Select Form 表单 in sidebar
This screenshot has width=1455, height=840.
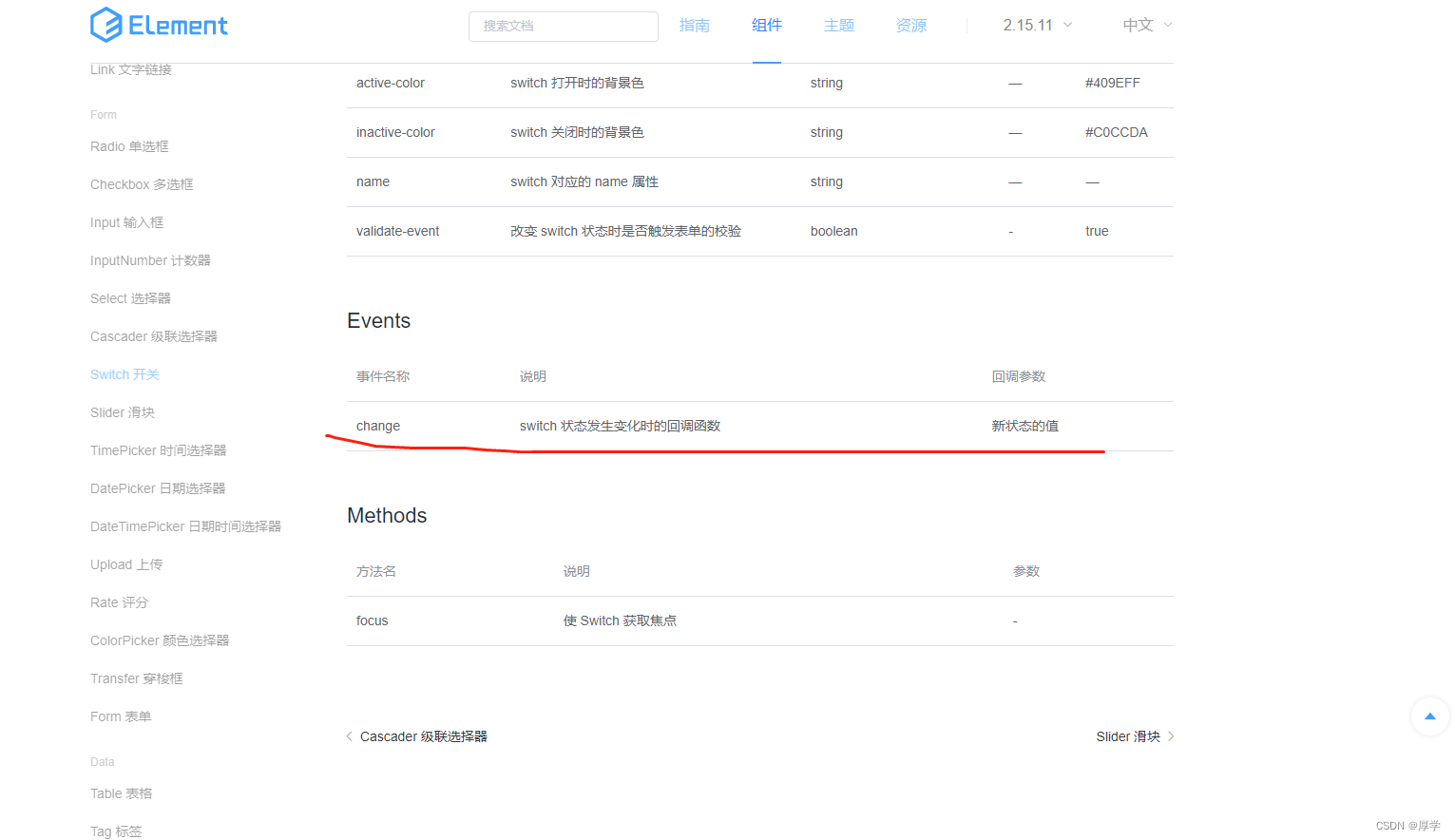pyautogui.click(x=121, y=716)
